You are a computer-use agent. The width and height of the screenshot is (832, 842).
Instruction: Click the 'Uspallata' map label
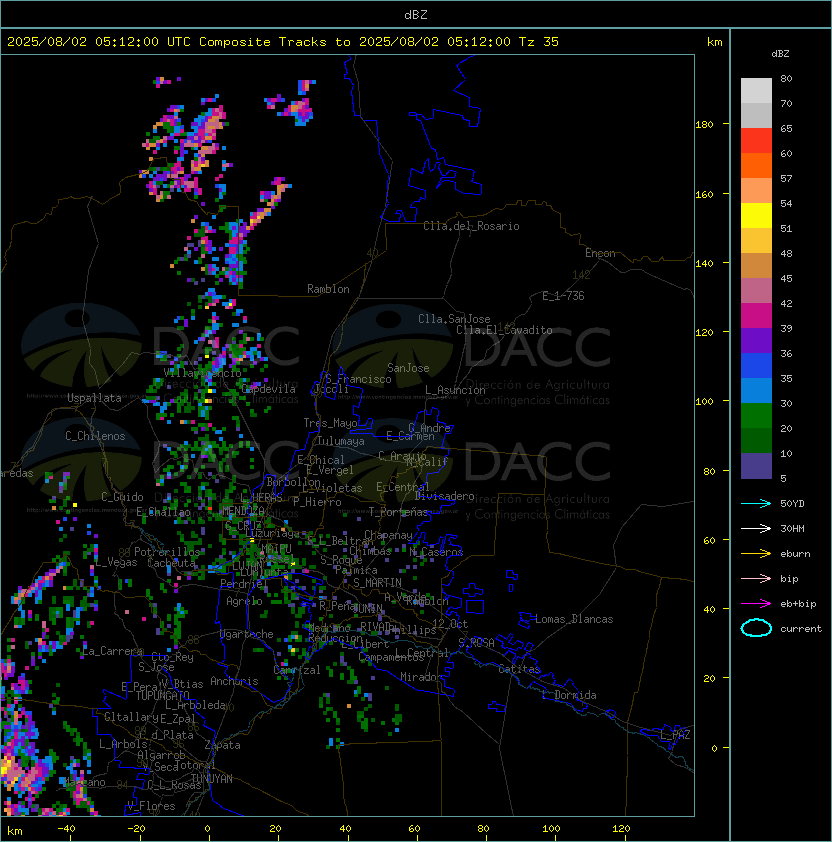click(x=94, y=398)
